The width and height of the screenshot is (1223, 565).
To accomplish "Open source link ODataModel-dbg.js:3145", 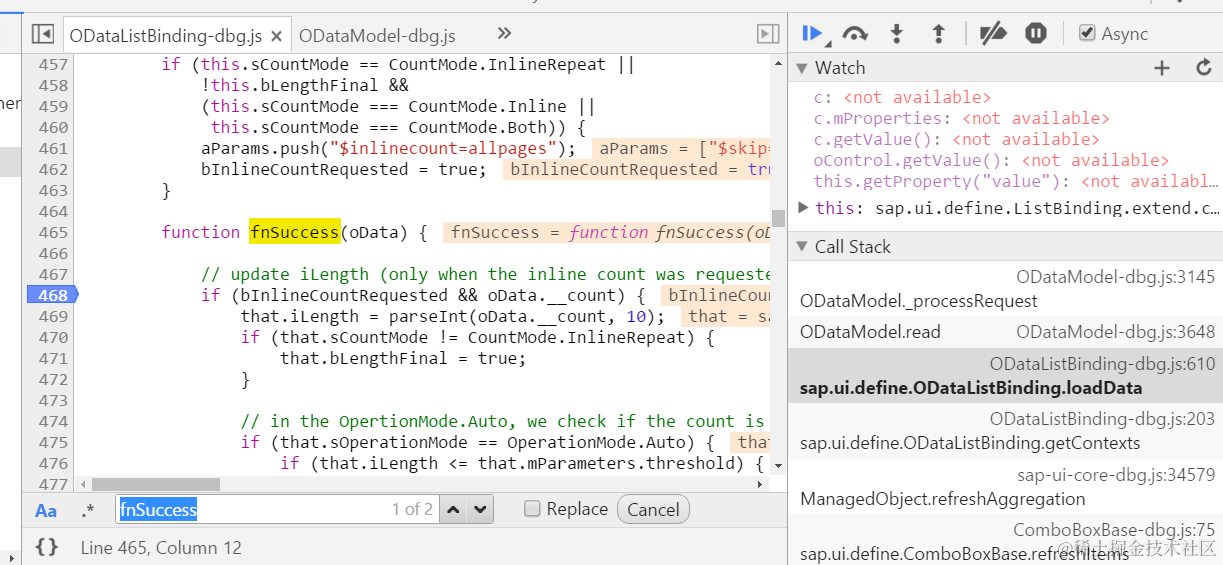I will click(x=1115, y=277).
